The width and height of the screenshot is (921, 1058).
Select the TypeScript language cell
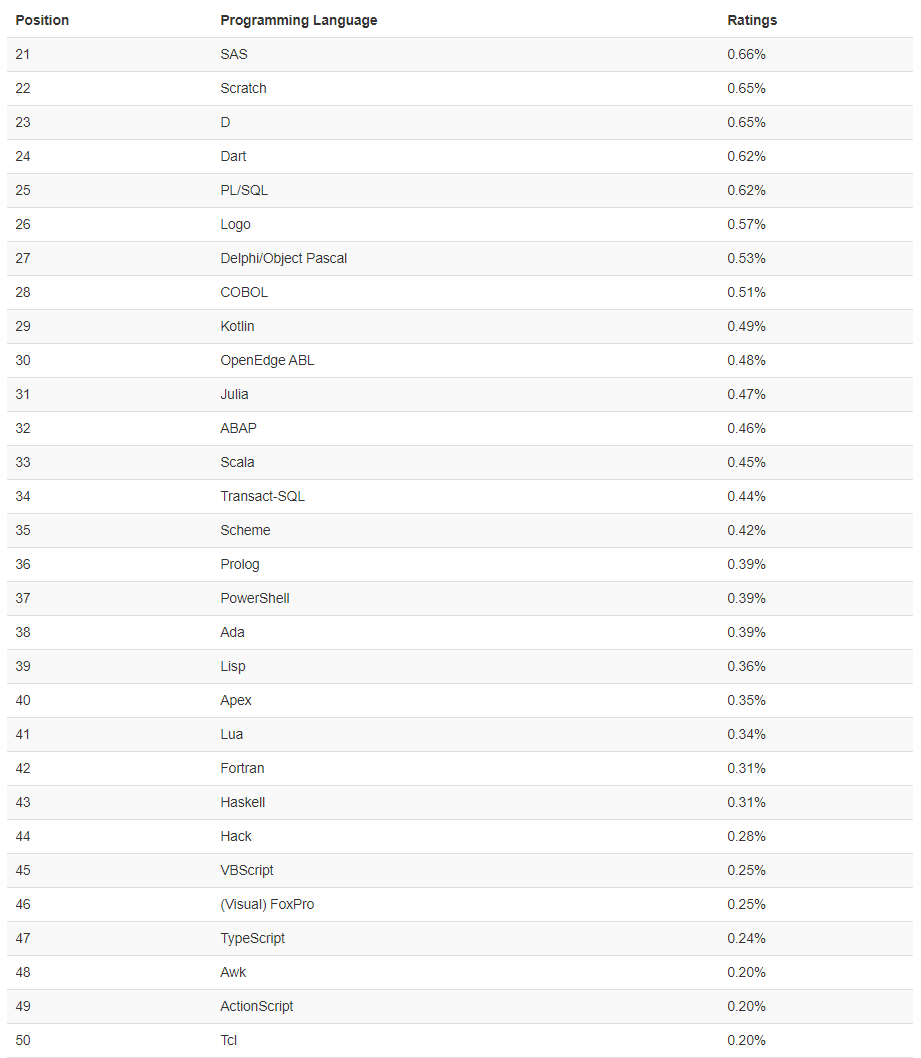[x=252, y=939]
